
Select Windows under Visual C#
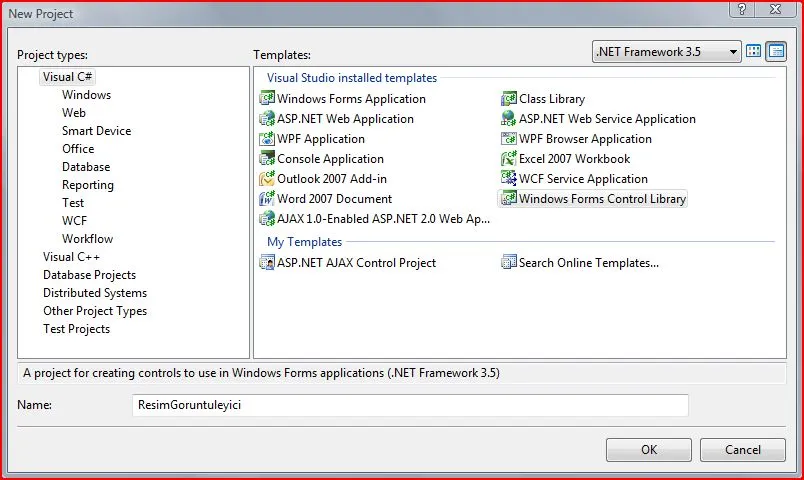click(86, 95)
